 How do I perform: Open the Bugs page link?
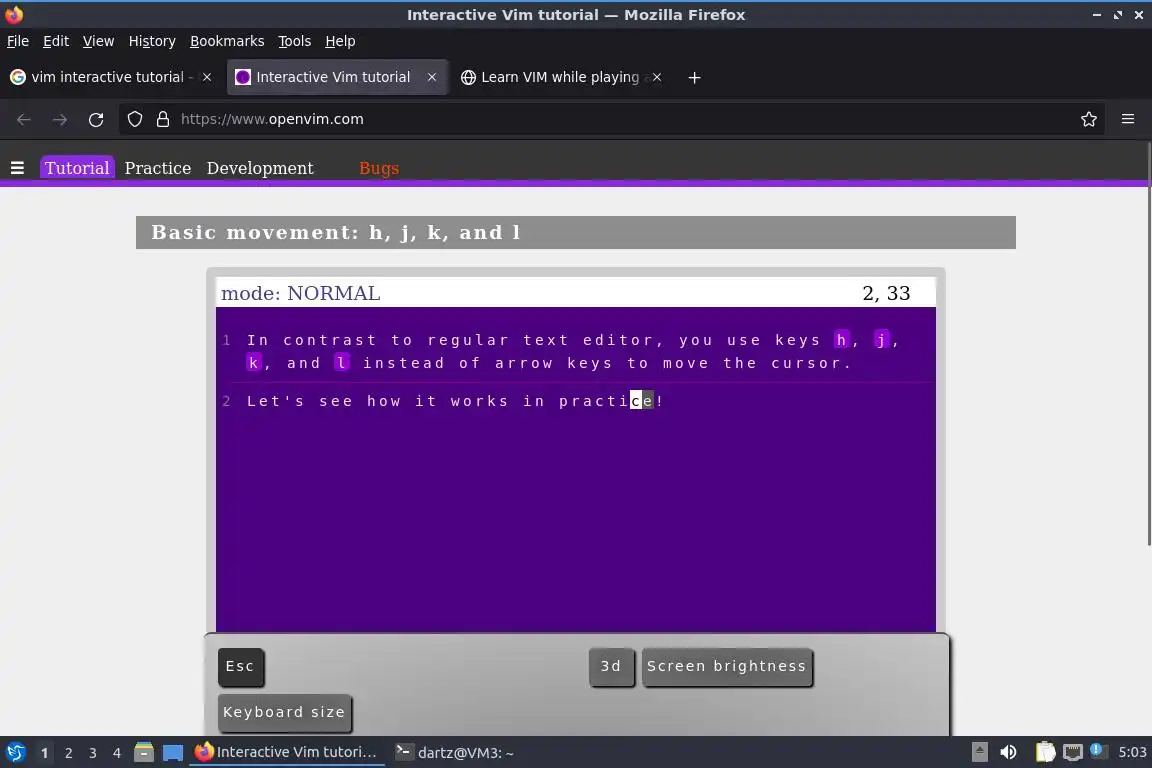point(379,168)
